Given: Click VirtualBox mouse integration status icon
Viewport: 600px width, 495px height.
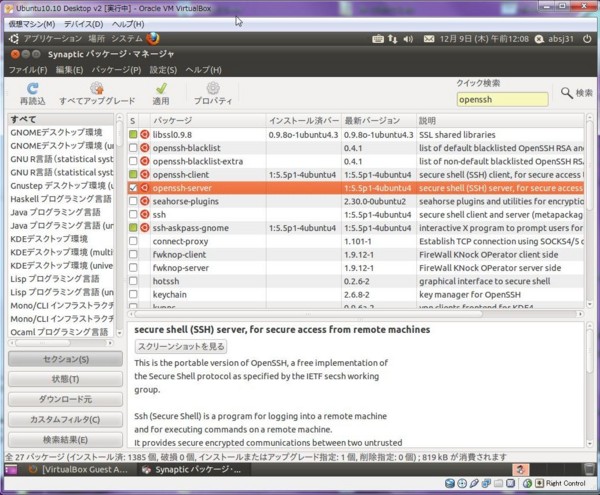Looking at the screenshot, I should (527, 484).
